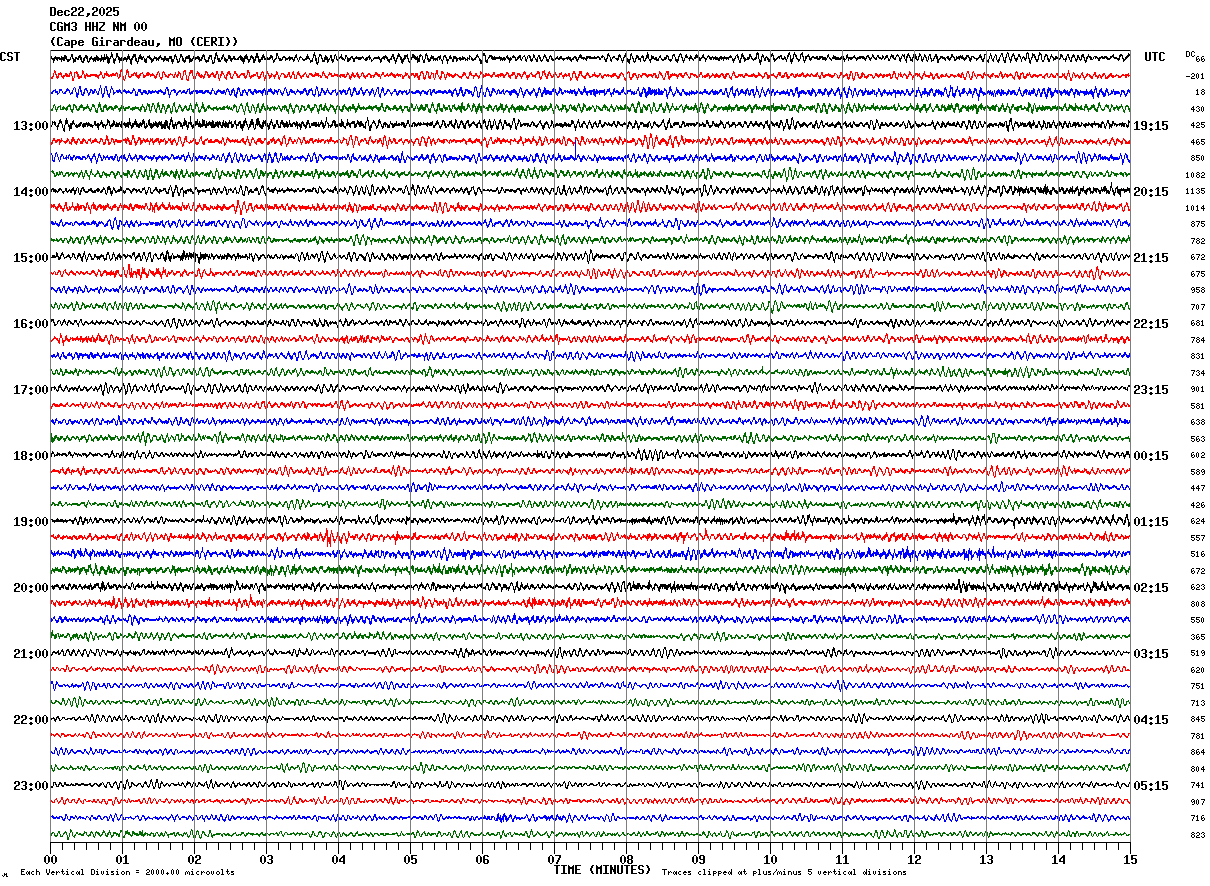Click the 'CST' timezone label
This screenshot has height=886, width=1210.
click(10, 57)
